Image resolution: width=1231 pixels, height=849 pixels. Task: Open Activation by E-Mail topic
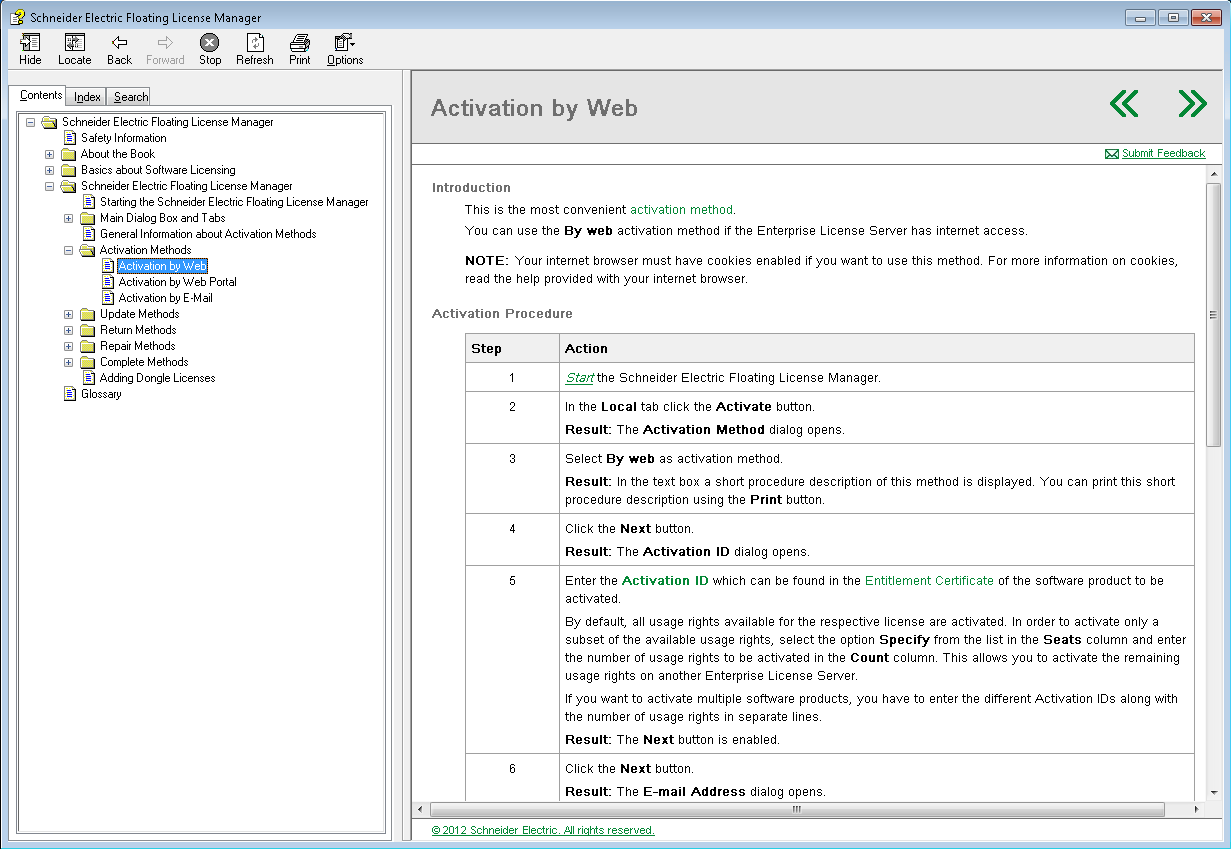point(165,298)
